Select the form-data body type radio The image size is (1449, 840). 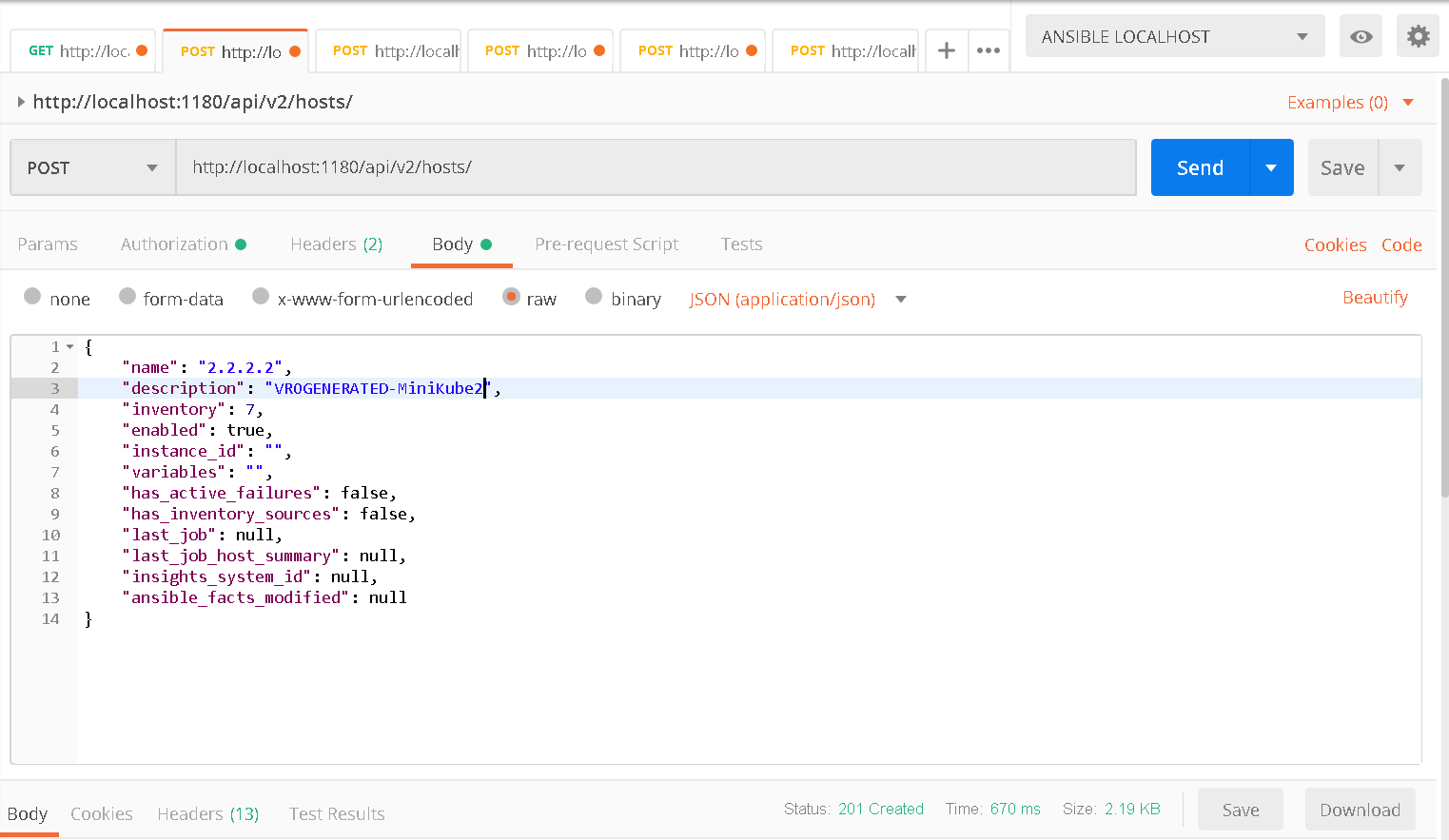click(127, 296)
